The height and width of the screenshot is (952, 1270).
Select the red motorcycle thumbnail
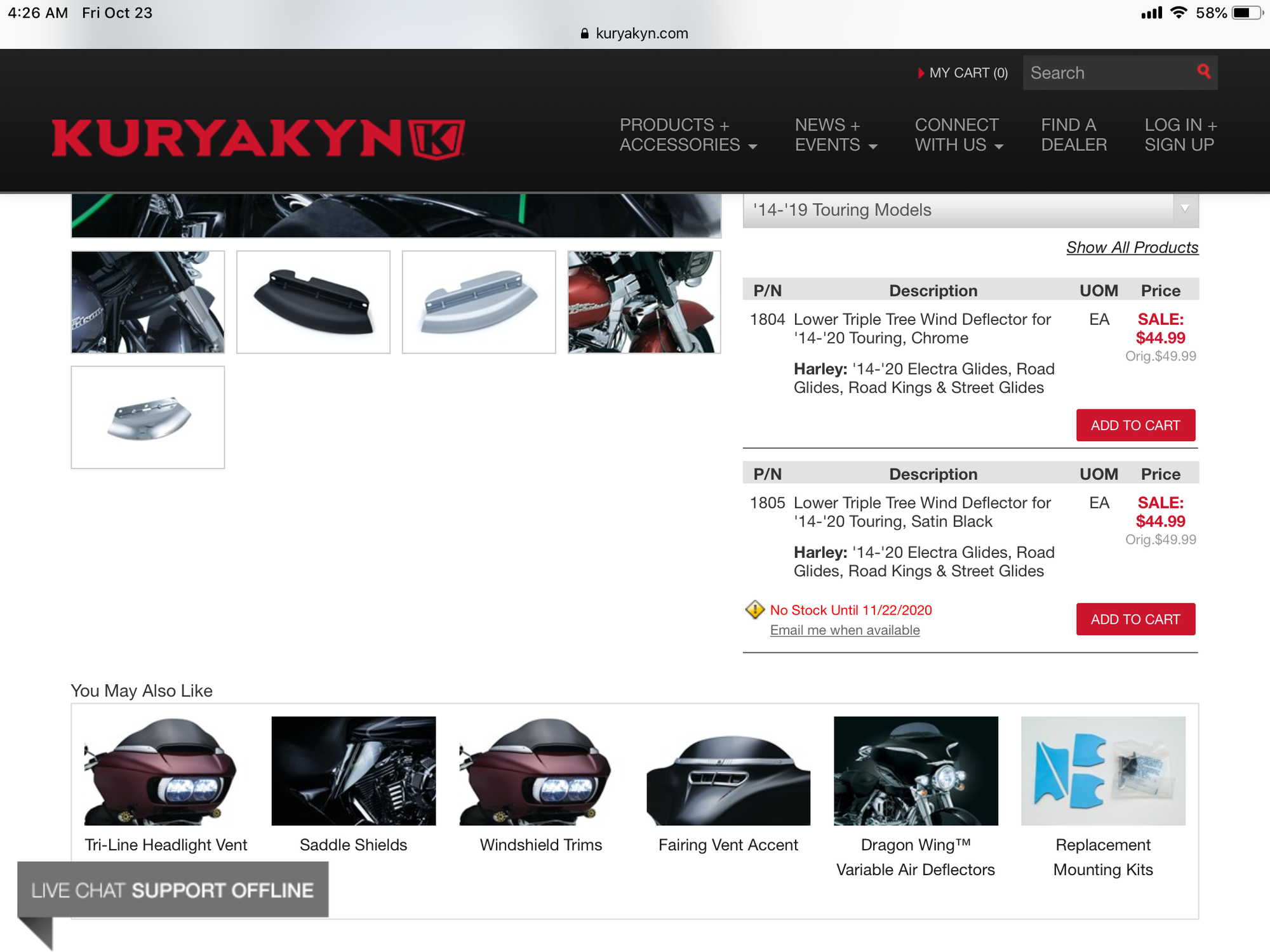[644, 302]
